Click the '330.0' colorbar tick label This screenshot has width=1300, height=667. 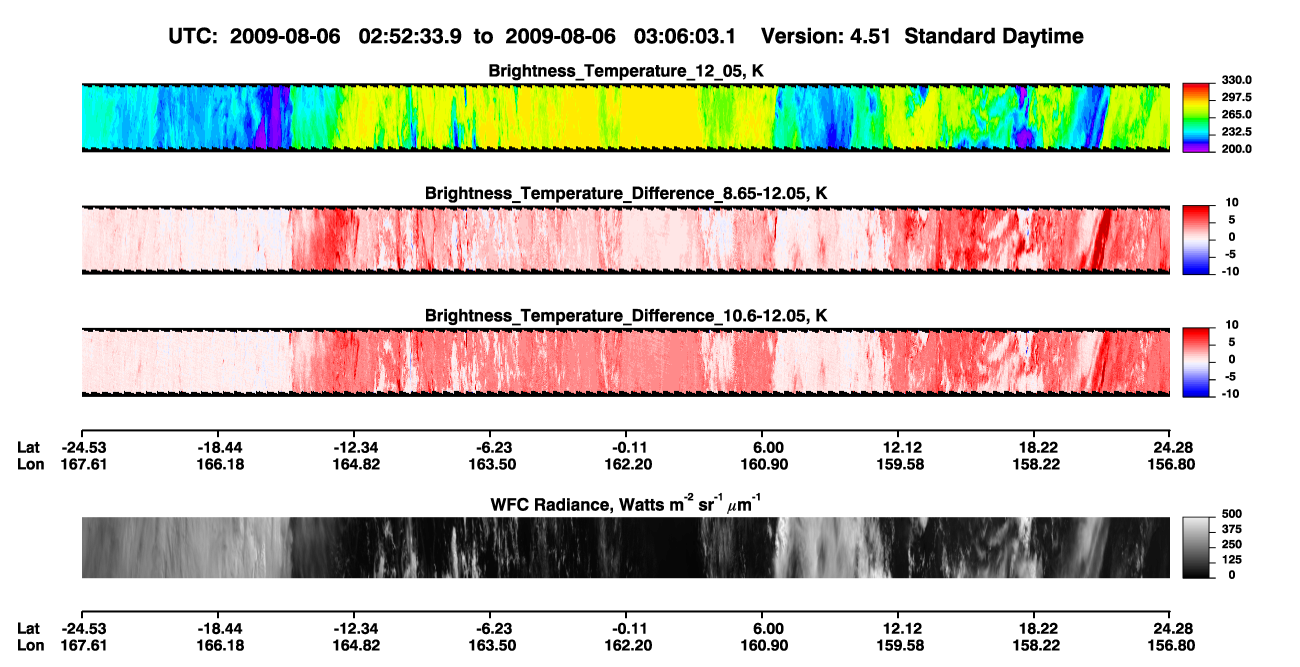[x=1236, y=80]
